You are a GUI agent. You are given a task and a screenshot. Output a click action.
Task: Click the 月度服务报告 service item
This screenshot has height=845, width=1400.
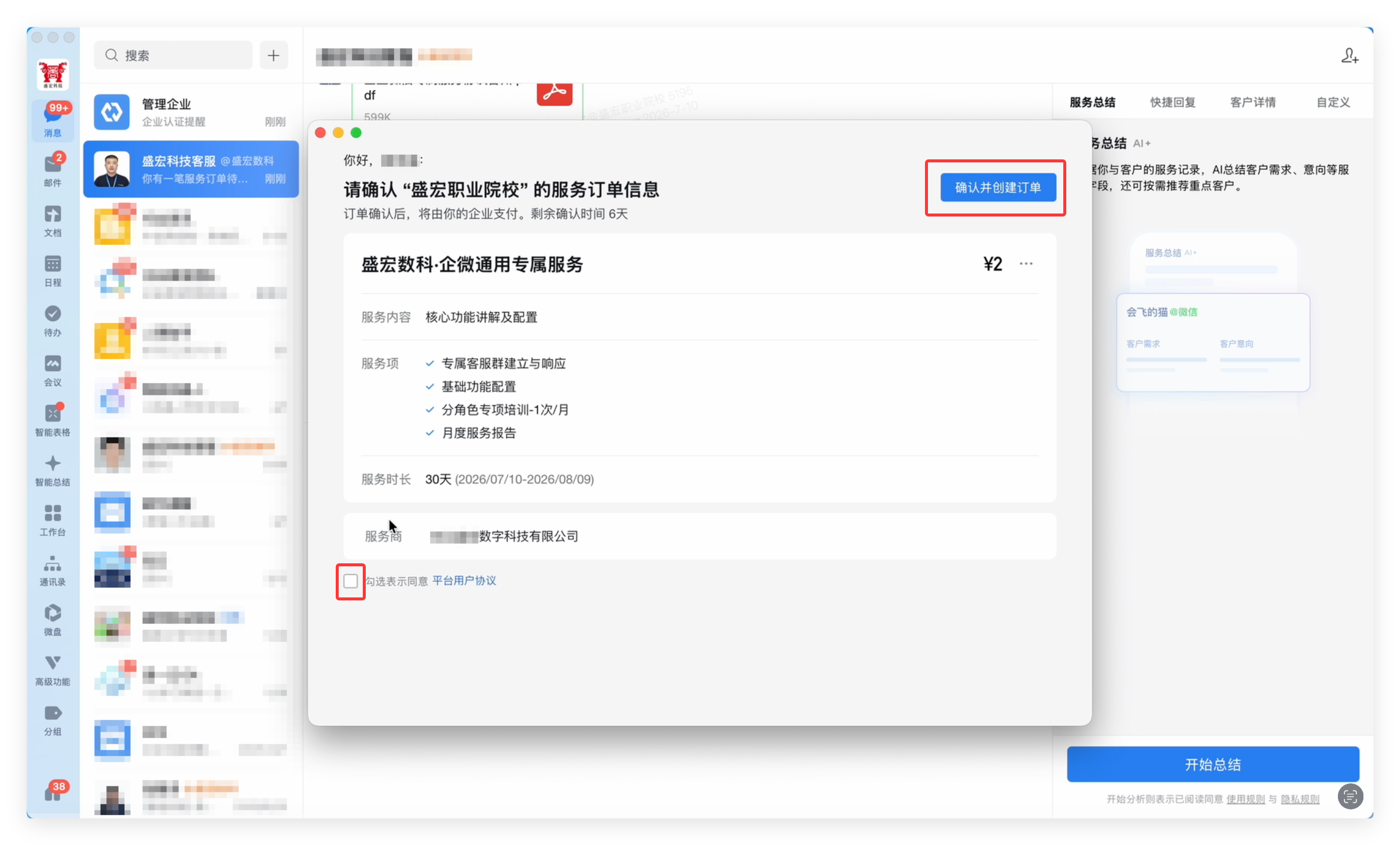479,433
